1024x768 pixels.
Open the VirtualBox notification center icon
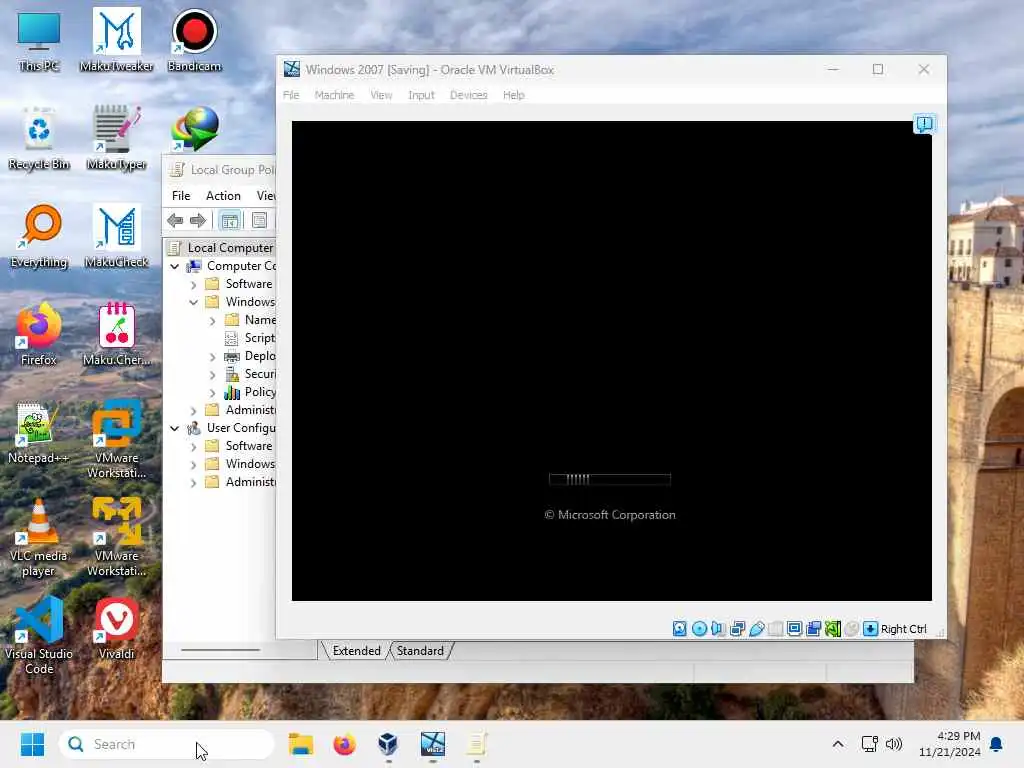924,123
